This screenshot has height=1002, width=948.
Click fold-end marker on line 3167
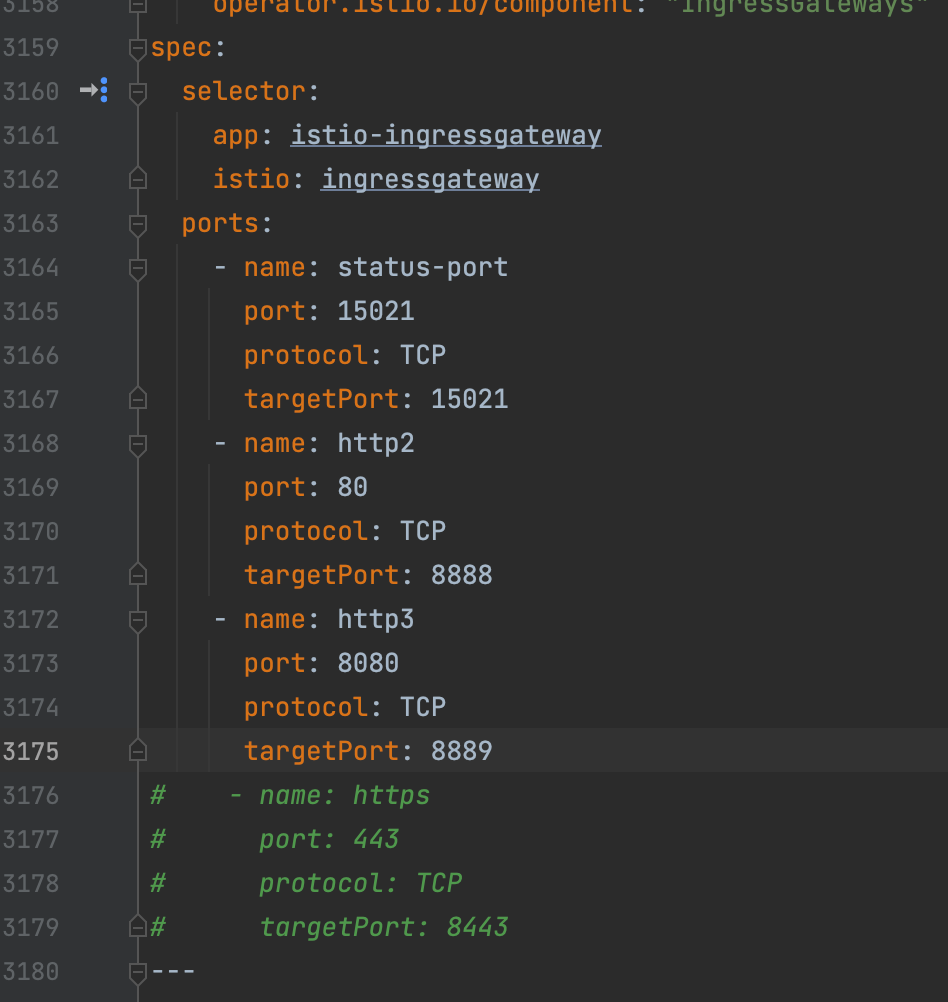click(x=138, y=399)
